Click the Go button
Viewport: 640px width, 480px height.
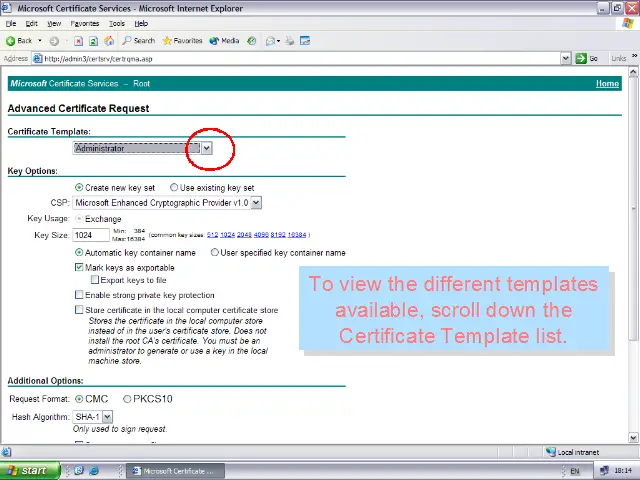(x=587, y=59)
